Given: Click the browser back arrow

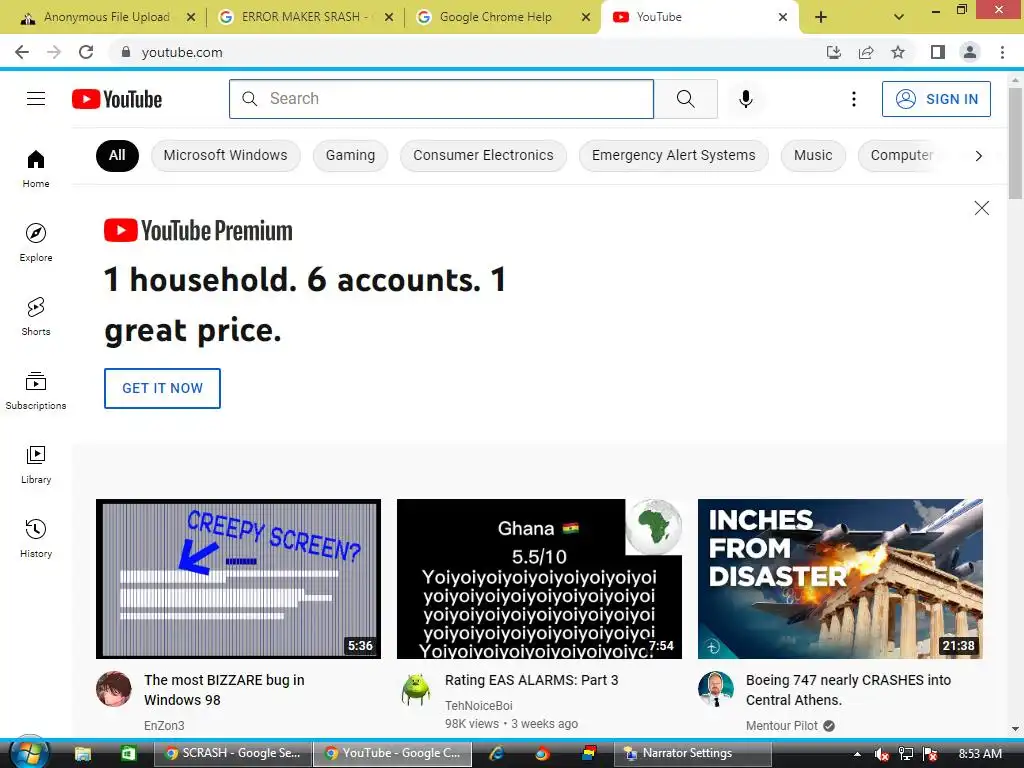Looking at the screenshot, I should pos(22,52).
